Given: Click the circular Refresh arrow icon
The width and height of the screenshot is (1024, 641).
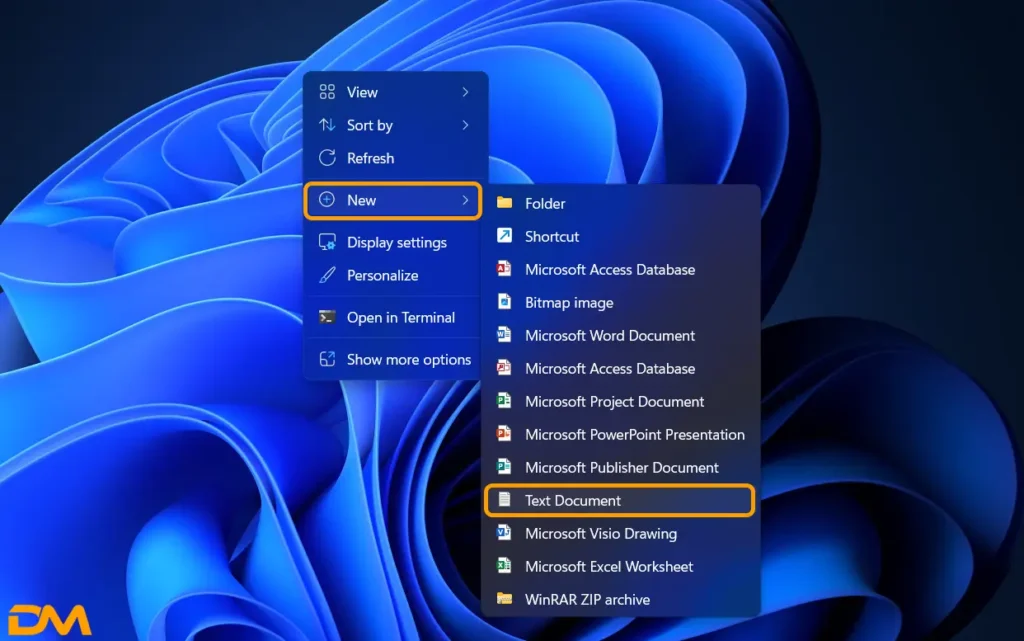Looking at the screenshot, I should [327, 158].
